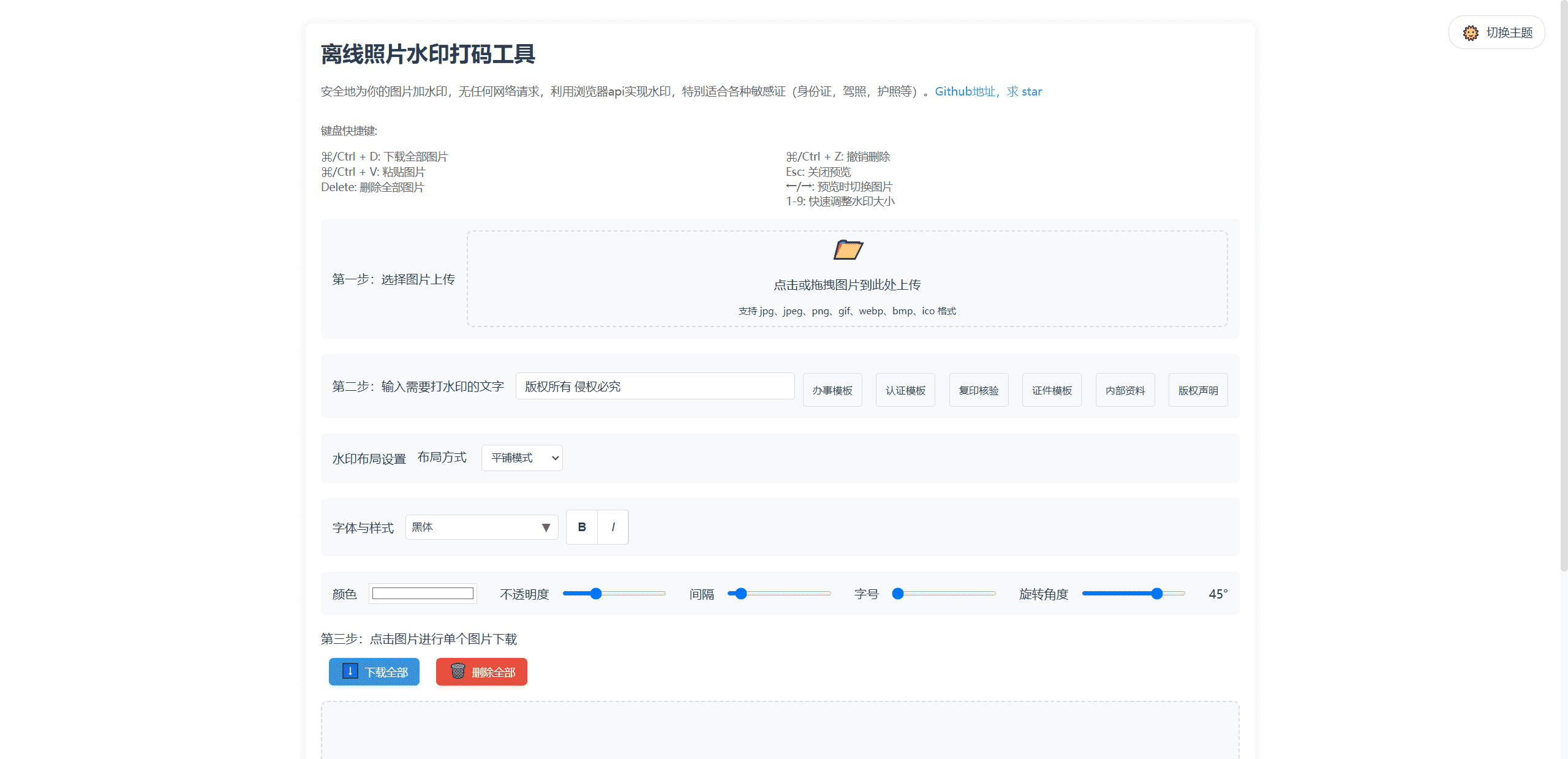This screenshot has width=1568, height=759.
Task: Click the folder icon to upload images
Action: (x=848, y=250)
